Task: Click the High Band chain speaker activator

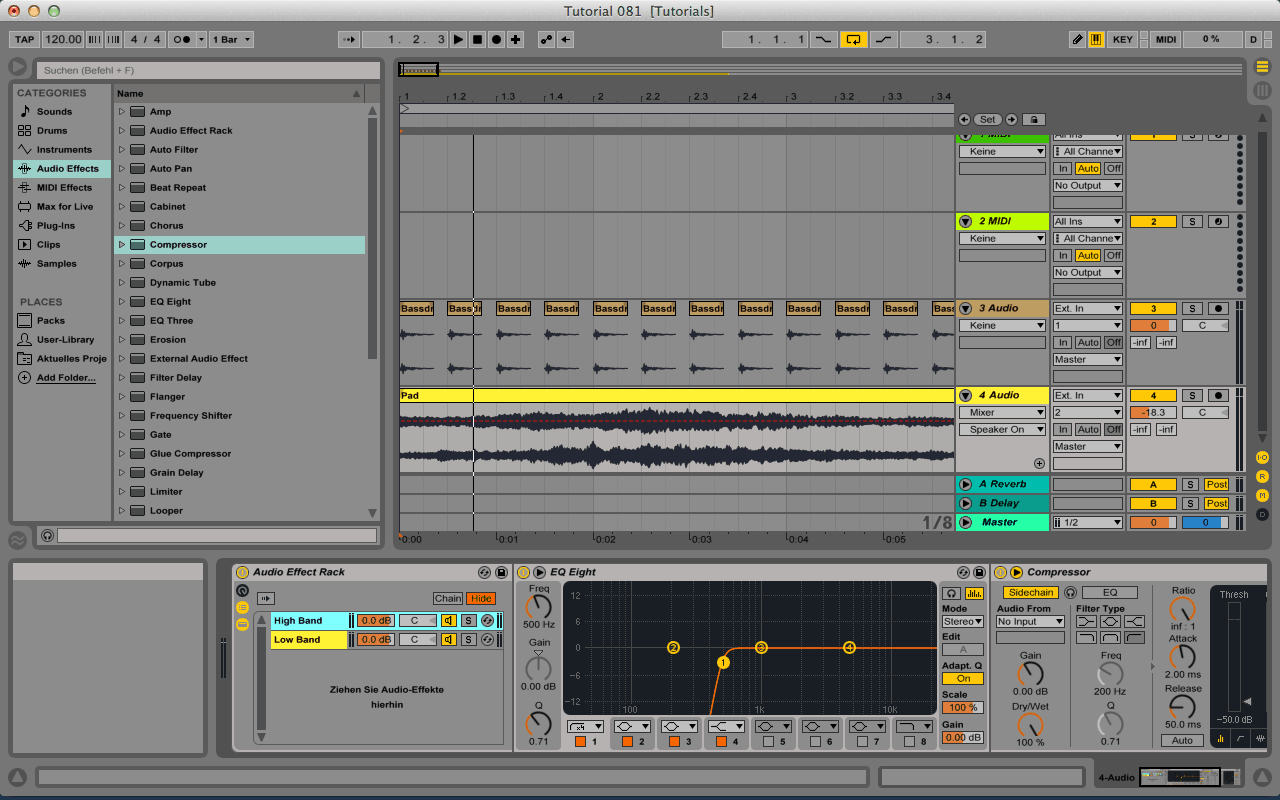Action: [x=448, y=621]
